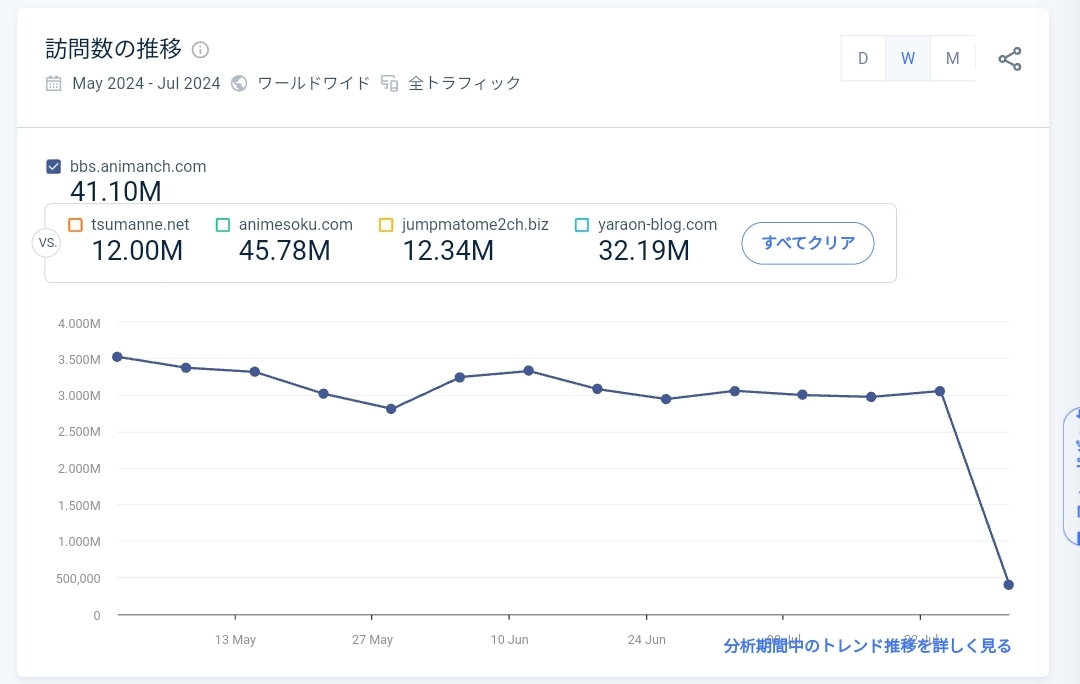Screen dimensions: 1080x684
Task: Click the last data point on the chart
Action: tap(1008, 585)
